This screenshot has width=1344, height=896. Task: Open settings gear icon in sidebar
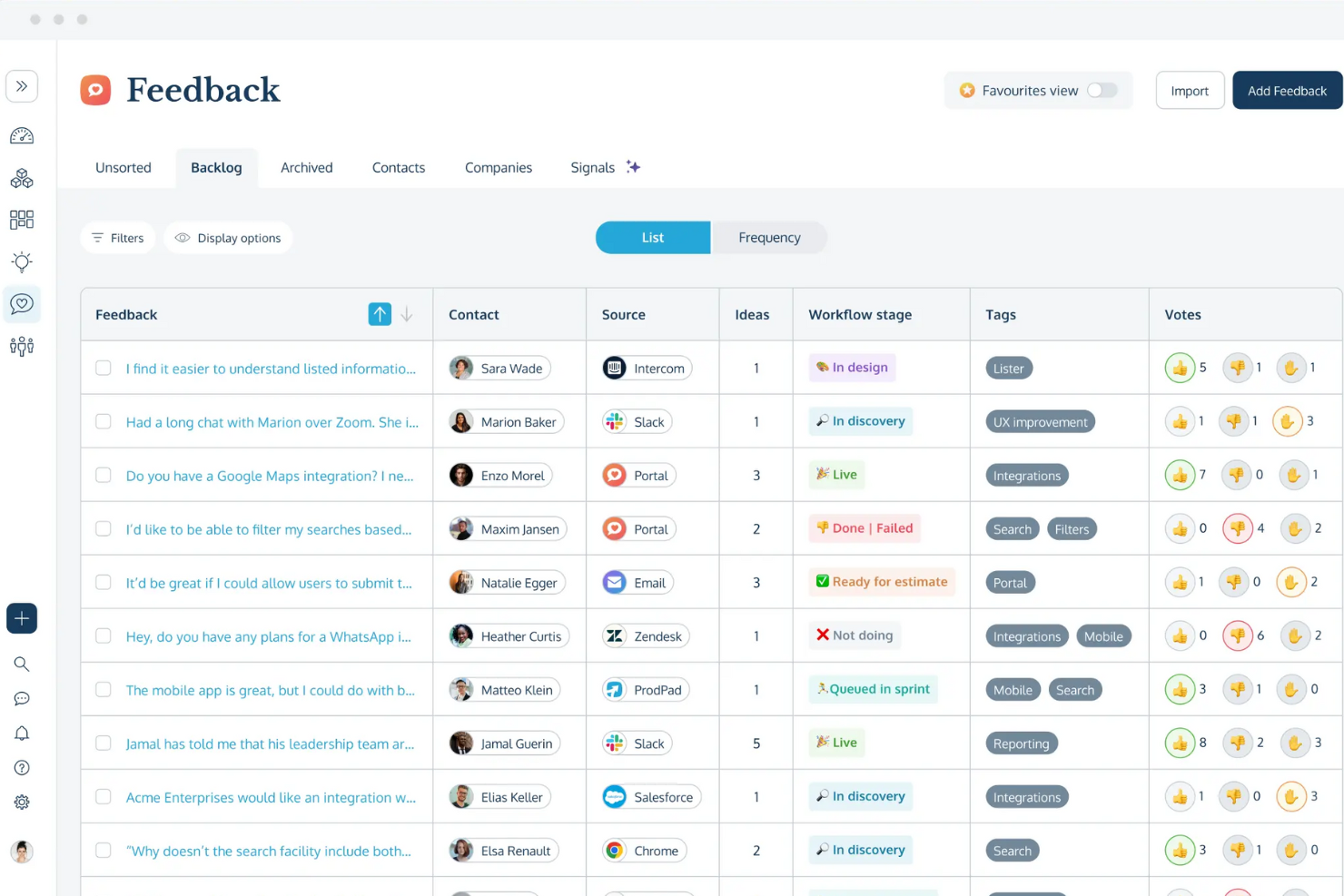pos(22,802)
